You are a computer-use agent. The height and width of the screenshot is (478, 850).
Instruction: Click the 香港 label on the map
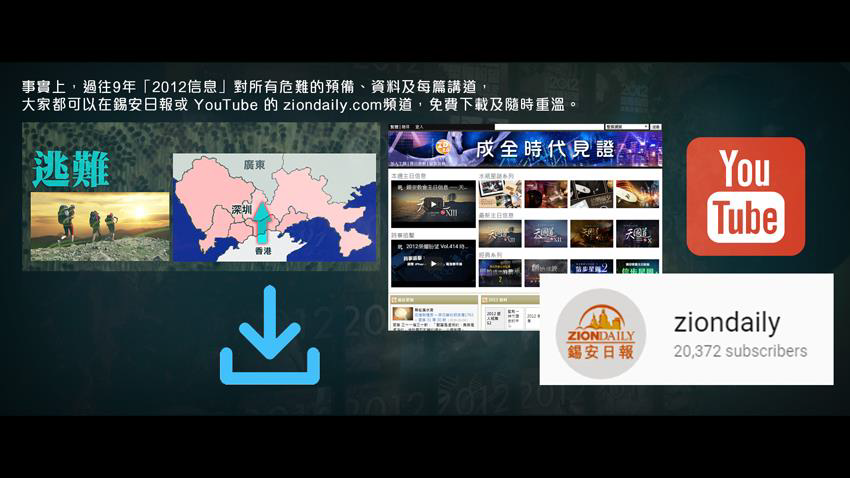(x=263, y=251)
